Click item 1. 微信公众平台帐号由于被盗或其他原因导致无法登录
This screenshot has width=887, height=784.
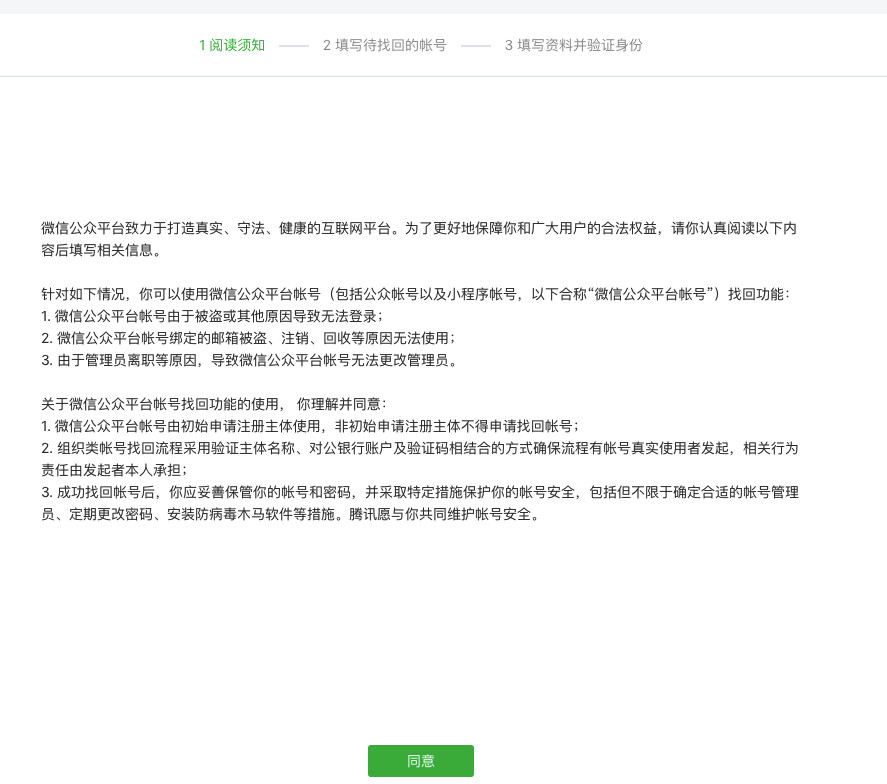click(x=212, y=316)
